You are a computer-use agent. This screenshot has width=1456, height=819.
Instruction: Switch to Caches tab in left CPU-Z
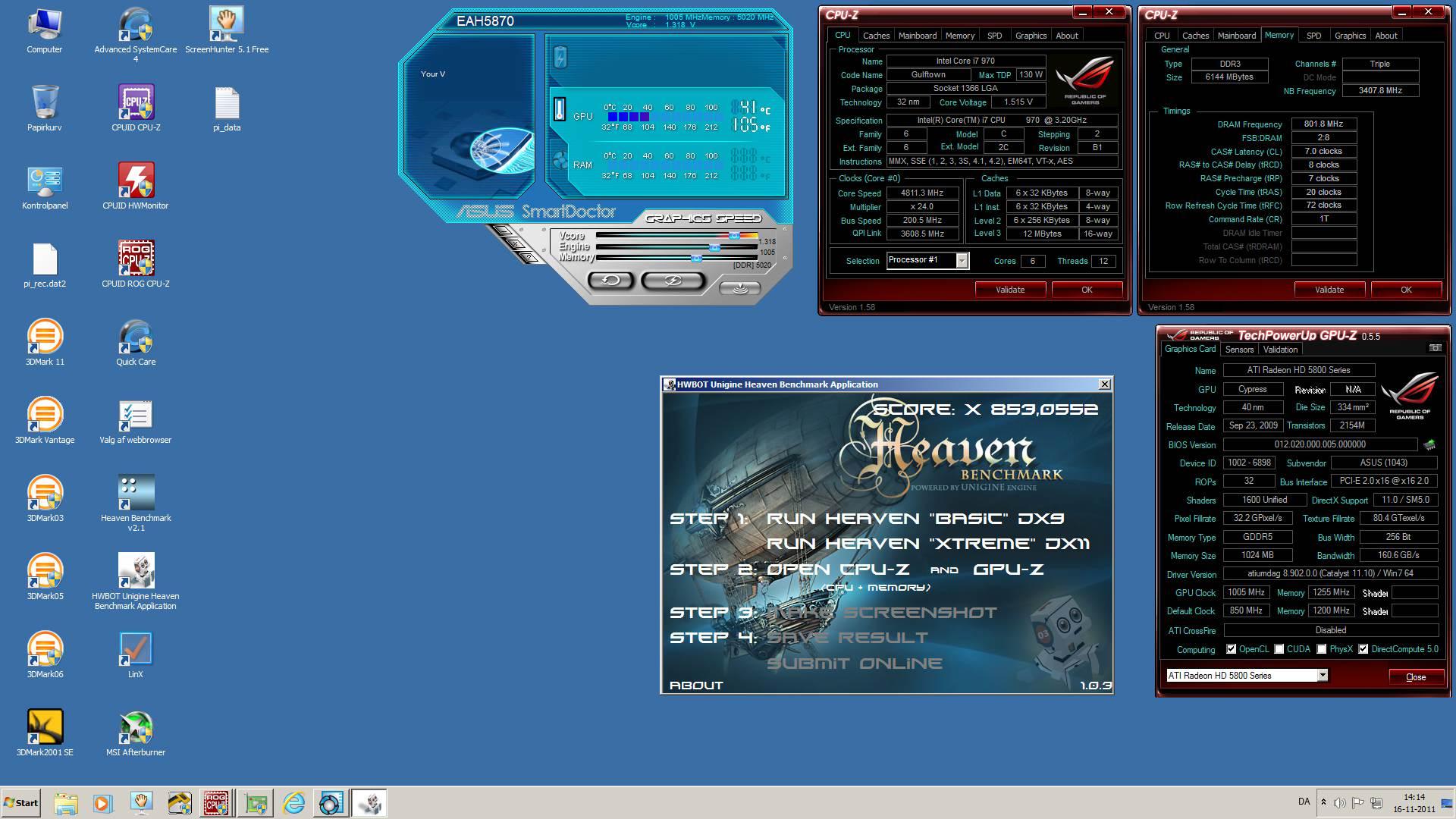(x=876, y=36)
